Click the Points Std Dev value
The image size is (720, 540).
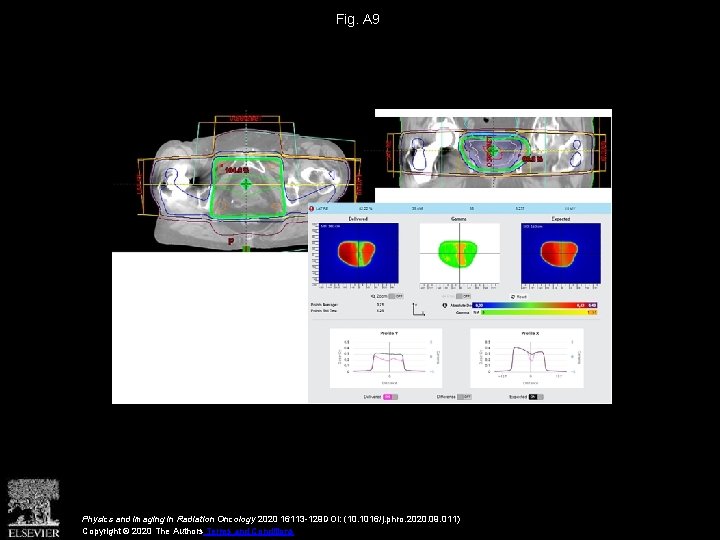tap(380, 311)
